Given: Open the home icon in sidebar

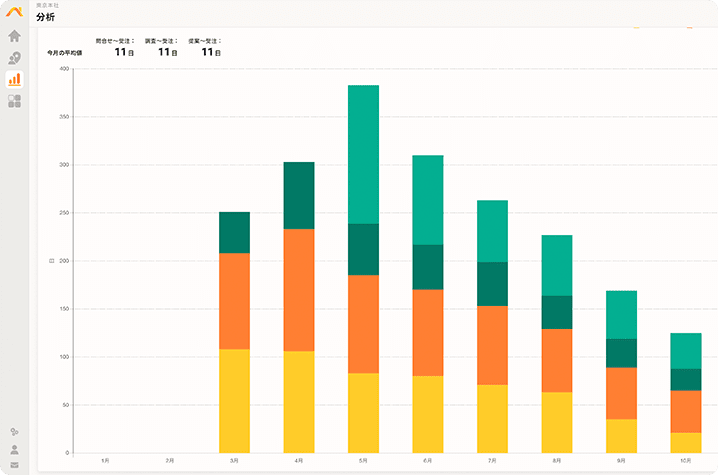Looking at the screenshot, I should click(15, 36).
